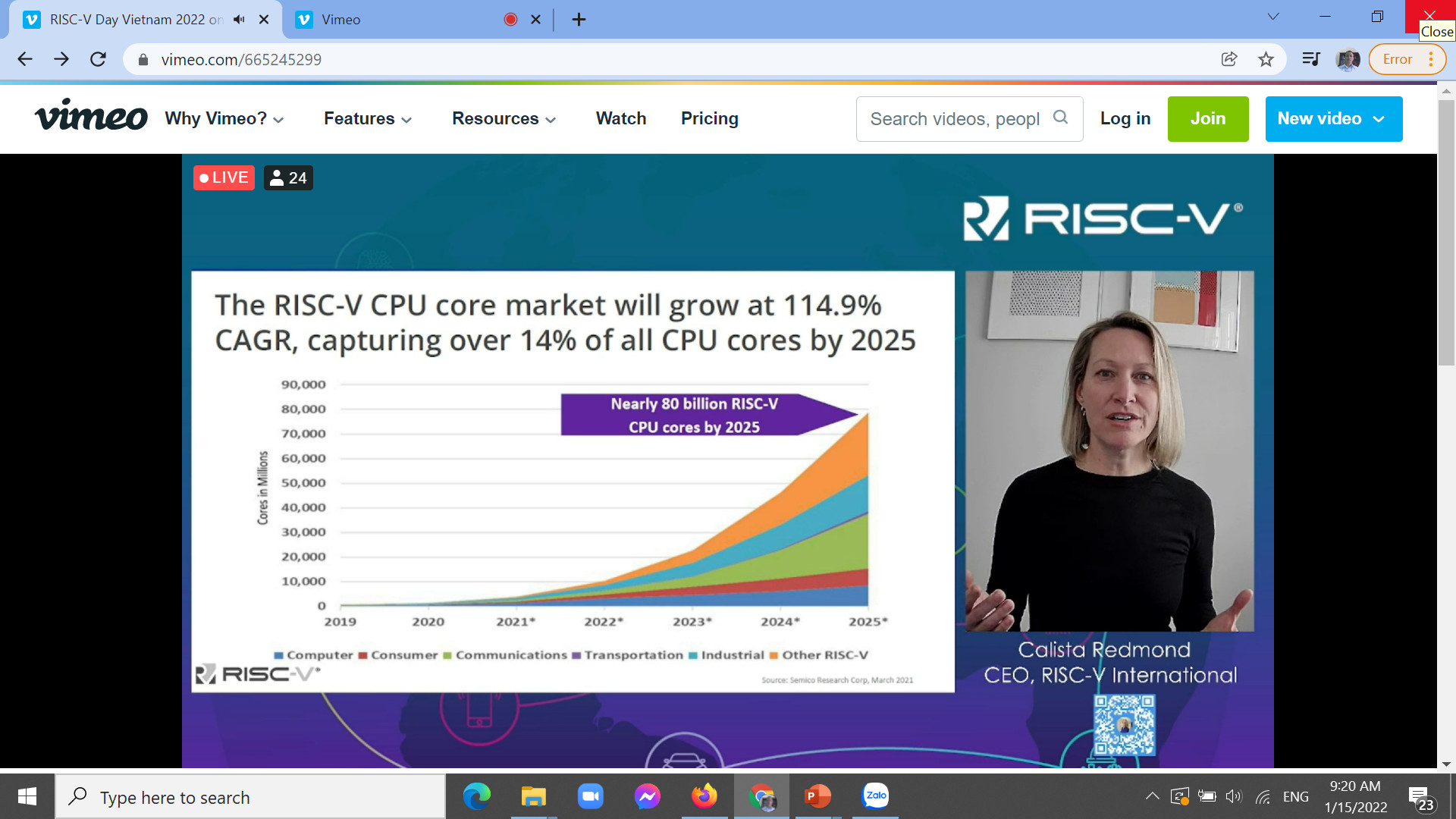
Task: Show hidden system tray icons
Action: coord(1153,796)
